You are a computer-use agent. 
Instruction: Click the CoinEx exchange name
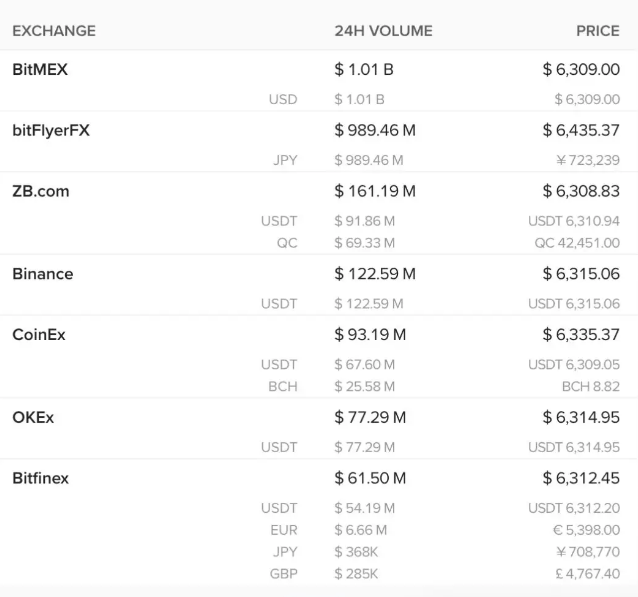[x=39, y=335]
